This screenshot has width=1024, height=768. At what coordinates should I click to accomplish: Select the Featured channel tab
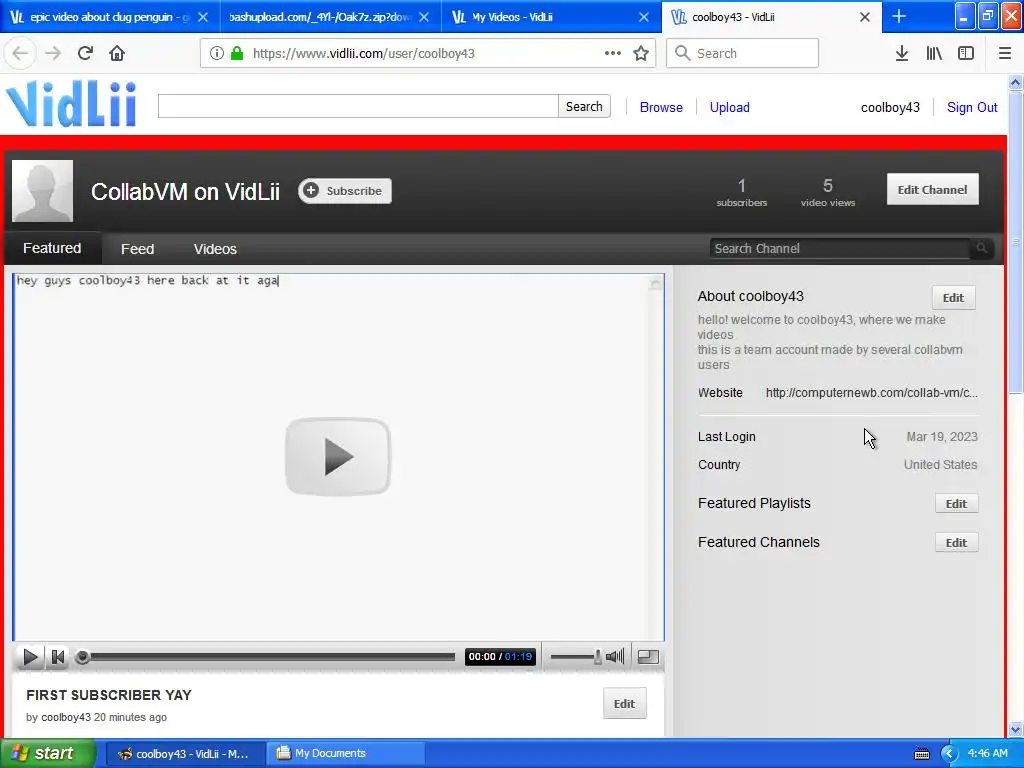(52, 248)
